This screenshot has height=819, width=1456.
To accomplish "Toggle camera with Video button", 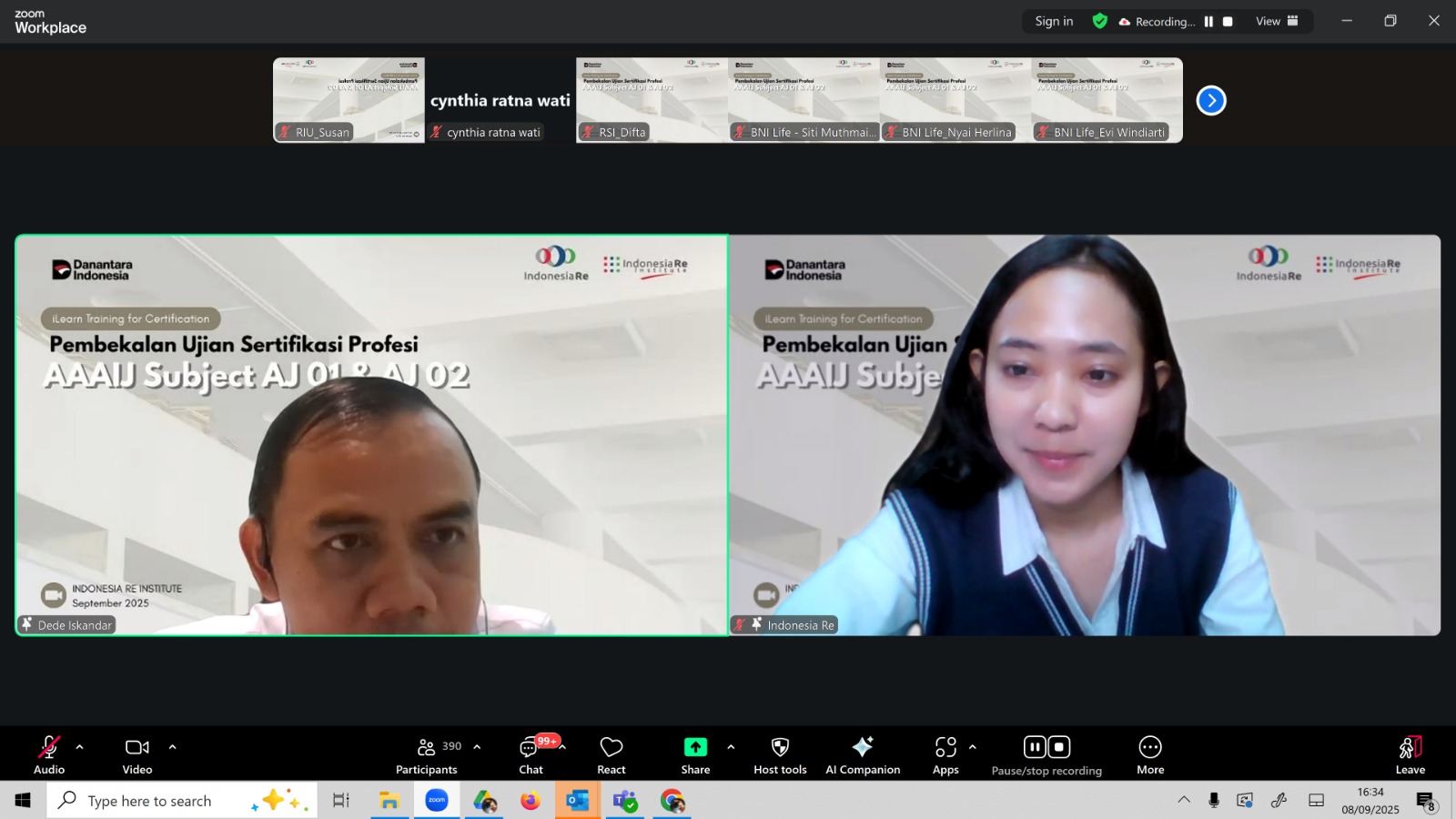I will pyautogui.click(x=137, y=754).
